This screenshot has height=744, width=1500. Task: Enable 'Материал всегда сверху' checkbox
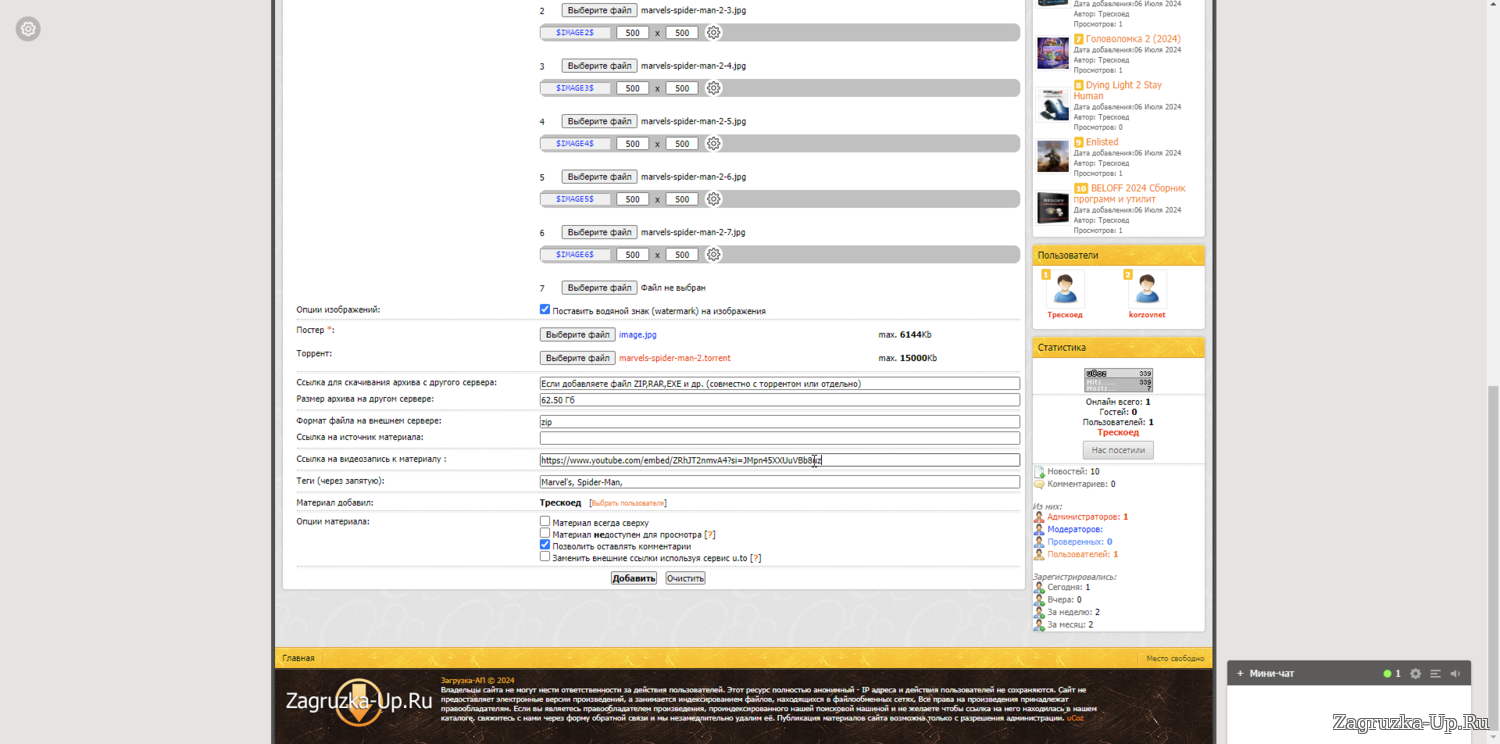point(545,522)
